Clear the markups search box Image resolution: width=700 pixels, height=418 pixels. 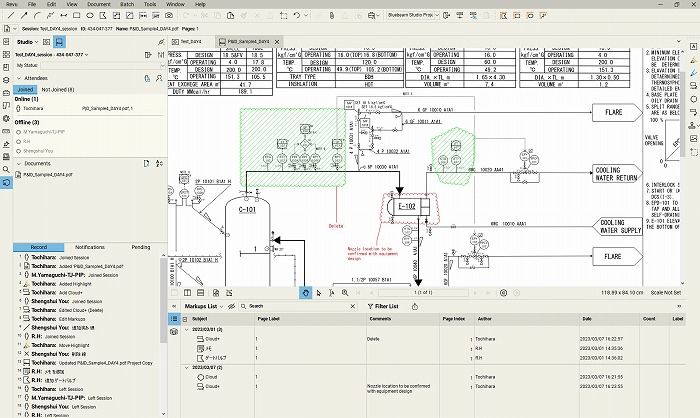pos(353,306)
